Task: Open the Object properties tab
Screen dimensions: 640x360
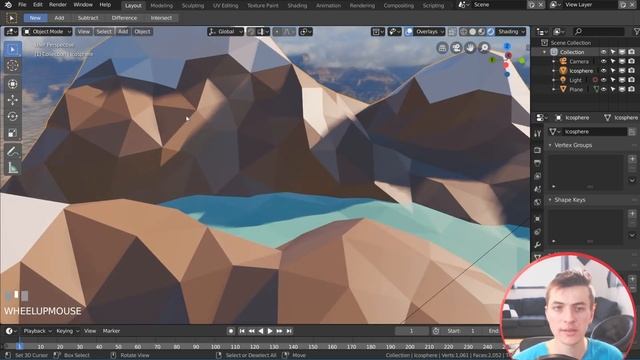Action: pyautogui.click(x=538, y=219)
